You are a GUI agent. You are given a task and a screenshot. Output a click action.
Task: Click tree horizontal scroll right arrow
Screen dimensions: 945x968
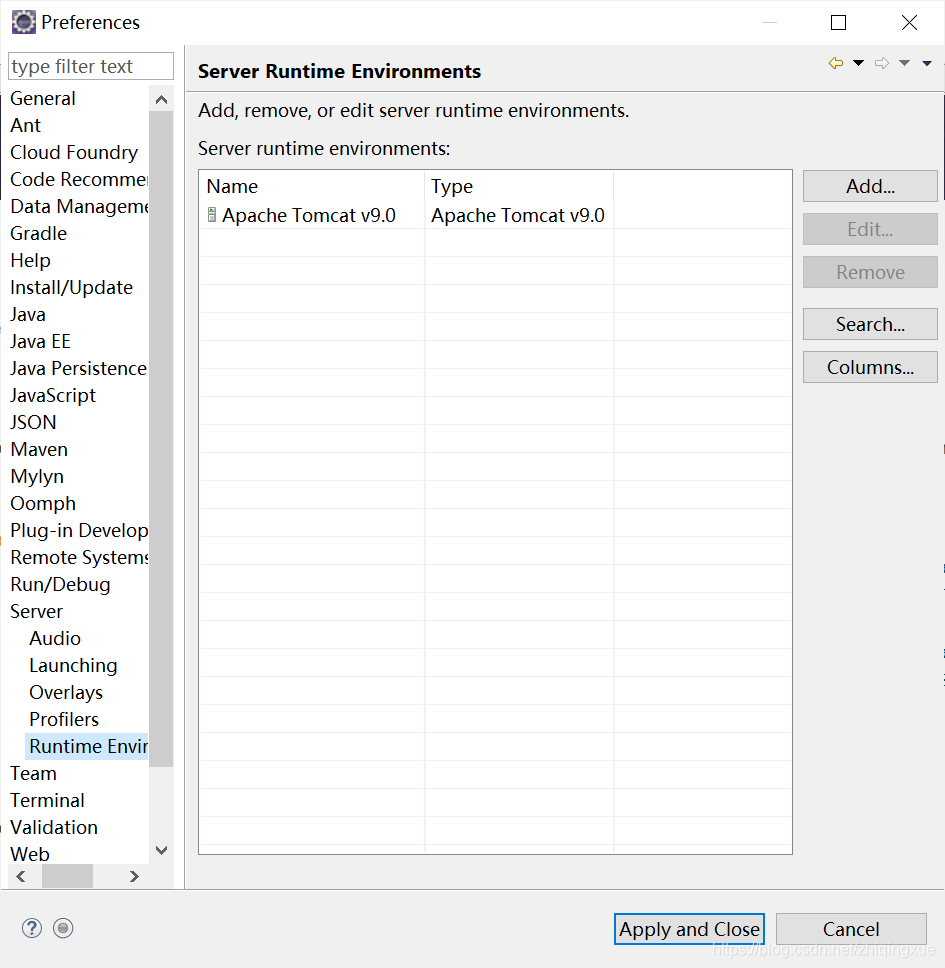tap(134, 876)
